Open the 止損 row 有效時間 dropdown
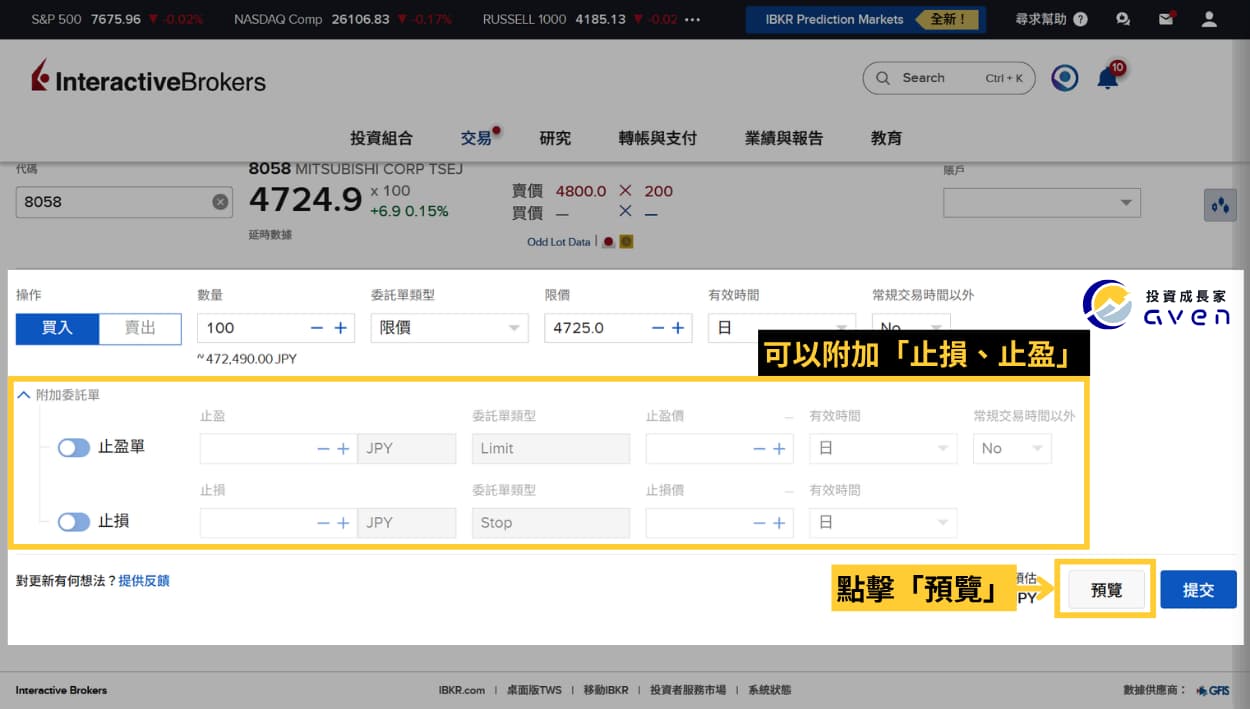Screen dimensions: 1250x709 (x=883, y=523)
